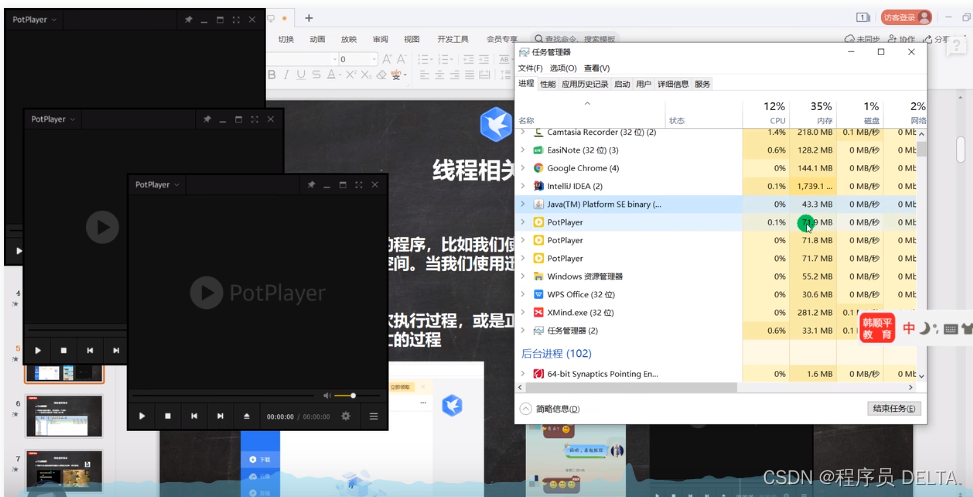Click the eject/open file icon in frontmost PotPlayer
The image size is (973, 497).
(246, 416)
